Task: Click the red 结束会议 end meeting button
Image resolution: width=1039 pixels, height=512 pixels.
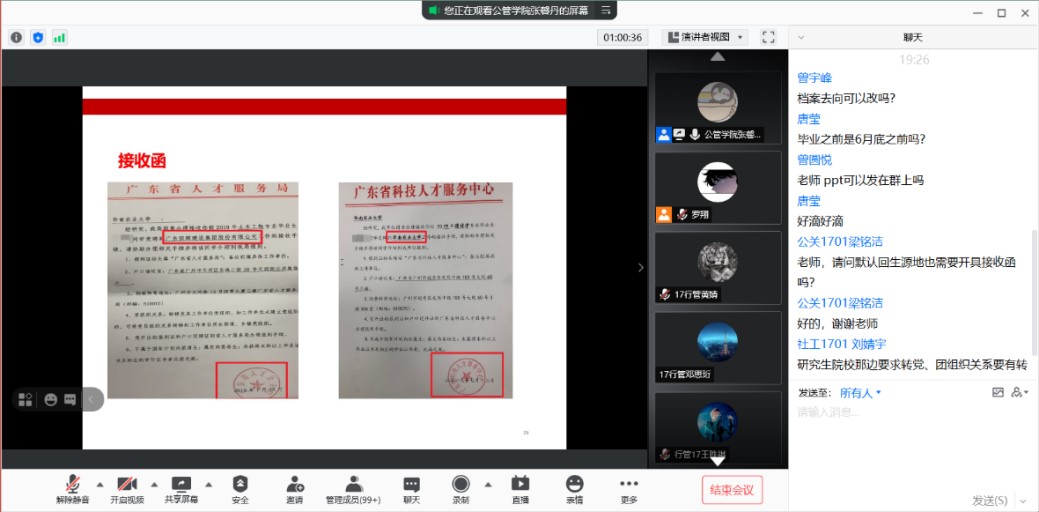Action: [732, 489]
